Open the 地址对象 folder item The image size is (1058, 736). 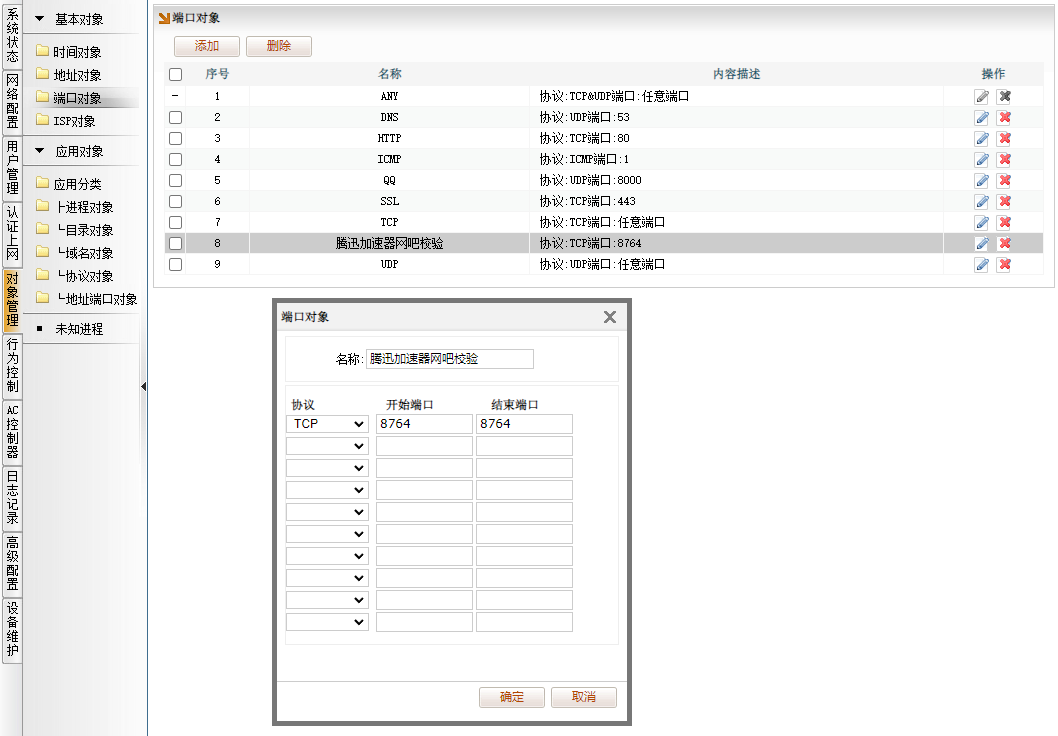(76, 75)
